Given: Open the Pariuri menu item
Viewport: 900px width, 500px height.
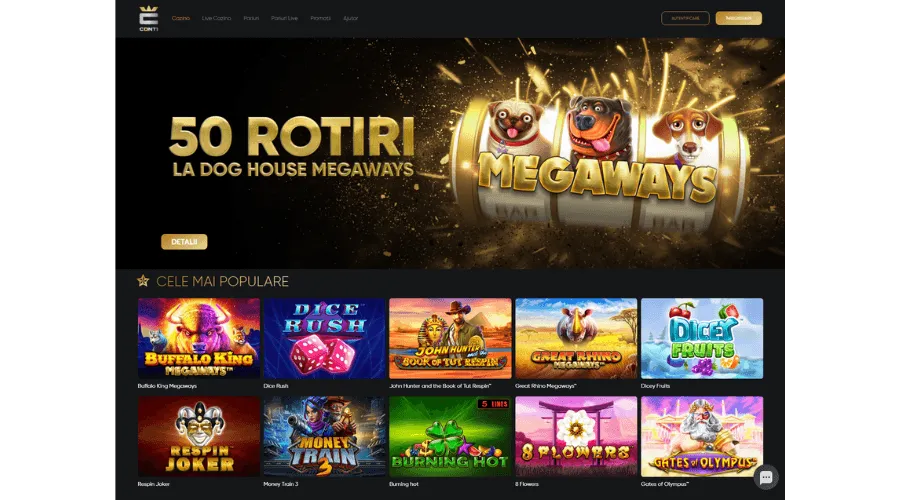Looking at the screenshot, I should coord(251,18).
